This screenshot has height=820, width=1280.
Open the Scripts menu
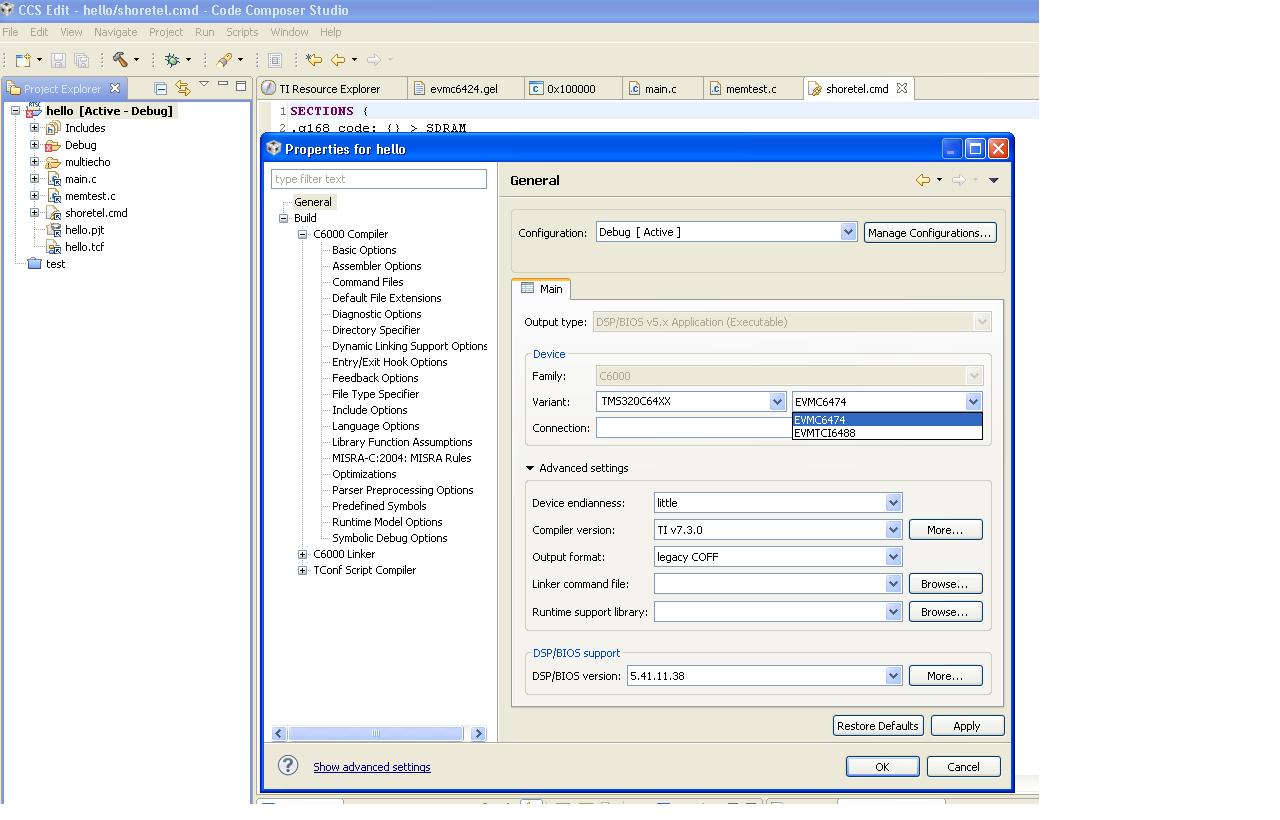[242, 32]
